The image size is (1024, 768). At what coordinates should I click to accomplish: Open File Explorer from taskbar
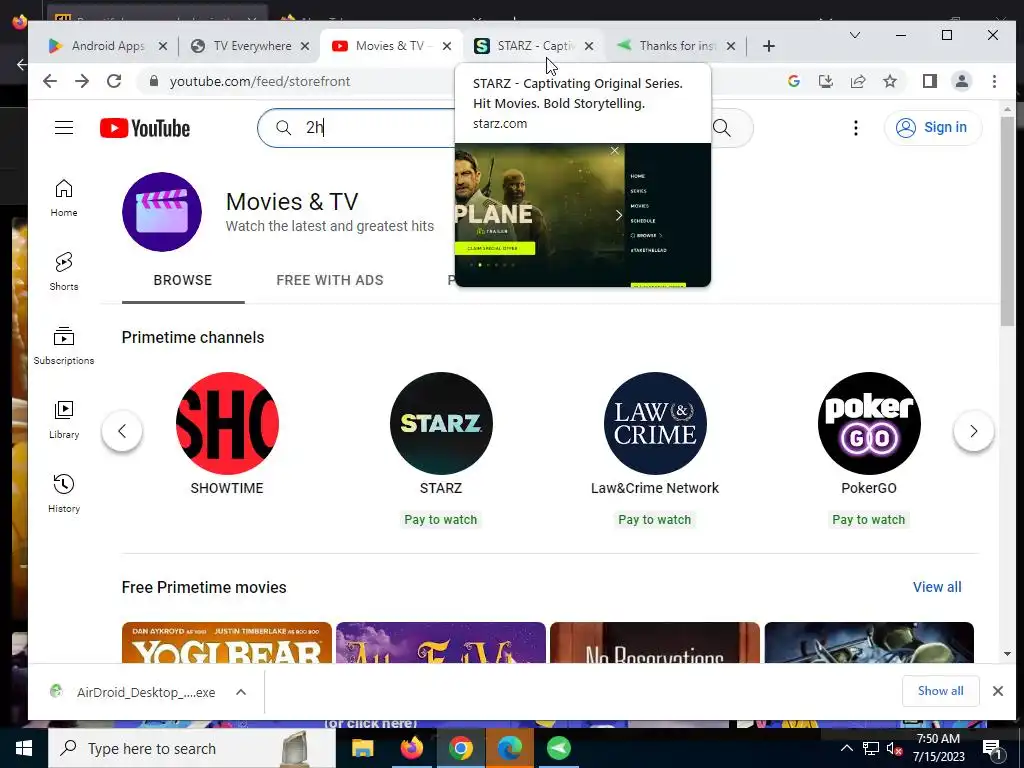362,748
